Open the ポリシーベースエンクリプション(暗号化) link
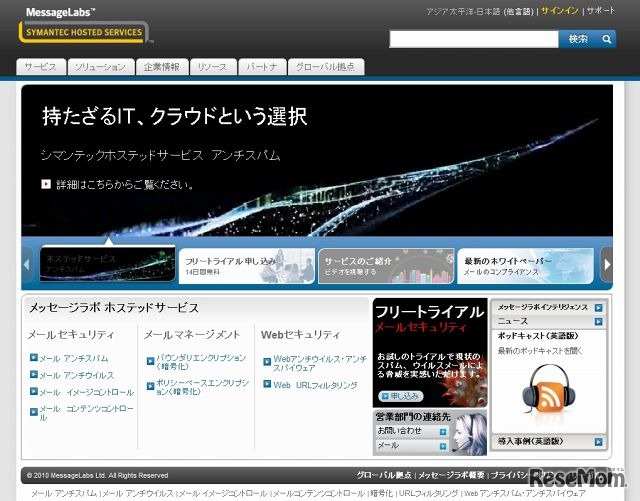 202,387
